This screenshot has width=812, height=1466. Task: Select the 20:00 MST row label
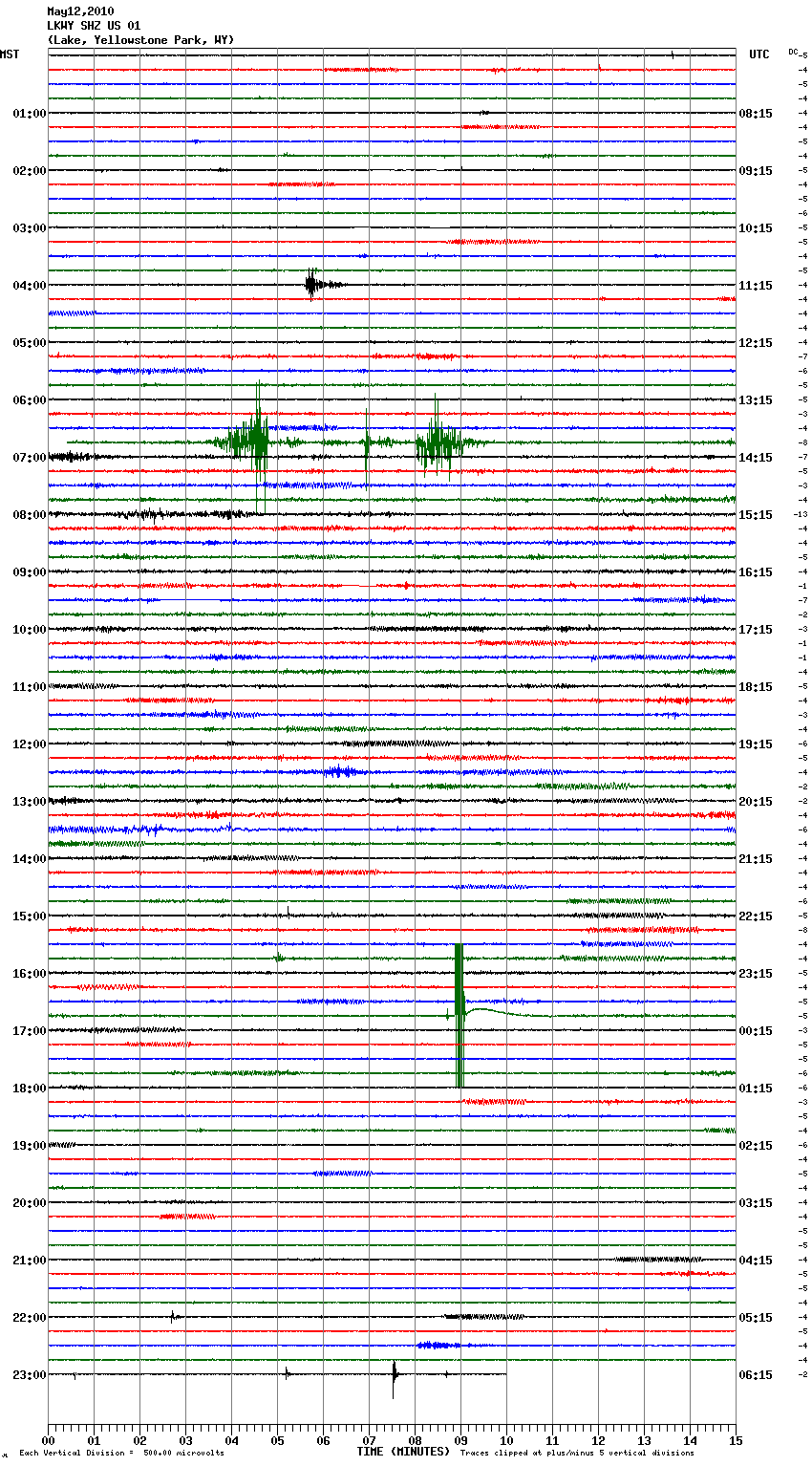point(30,1203)
